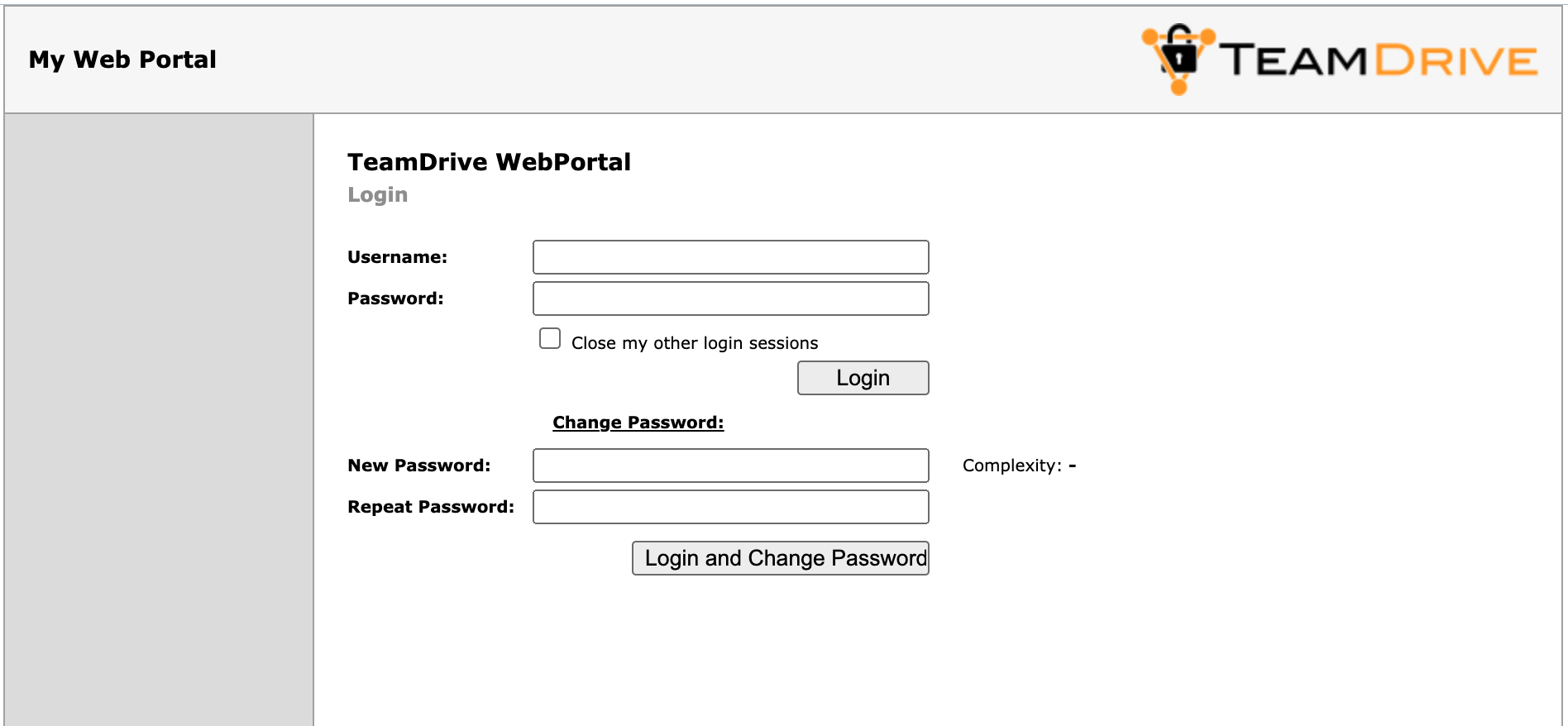Viewport: 1568px width, 726px height.
Task: Focus the New Password field
Action: (730, 466)
